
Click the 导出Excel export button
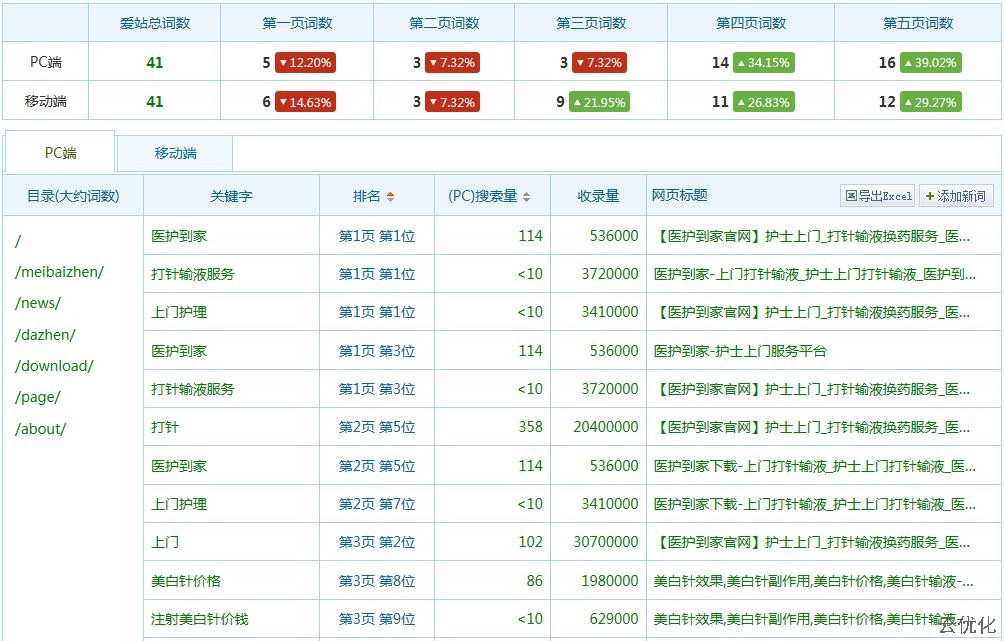878,196
